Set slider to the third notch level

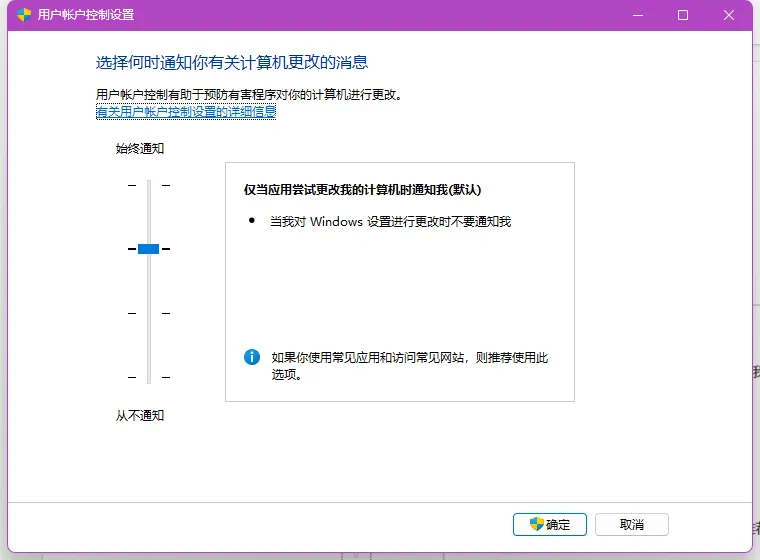[149, 313]
